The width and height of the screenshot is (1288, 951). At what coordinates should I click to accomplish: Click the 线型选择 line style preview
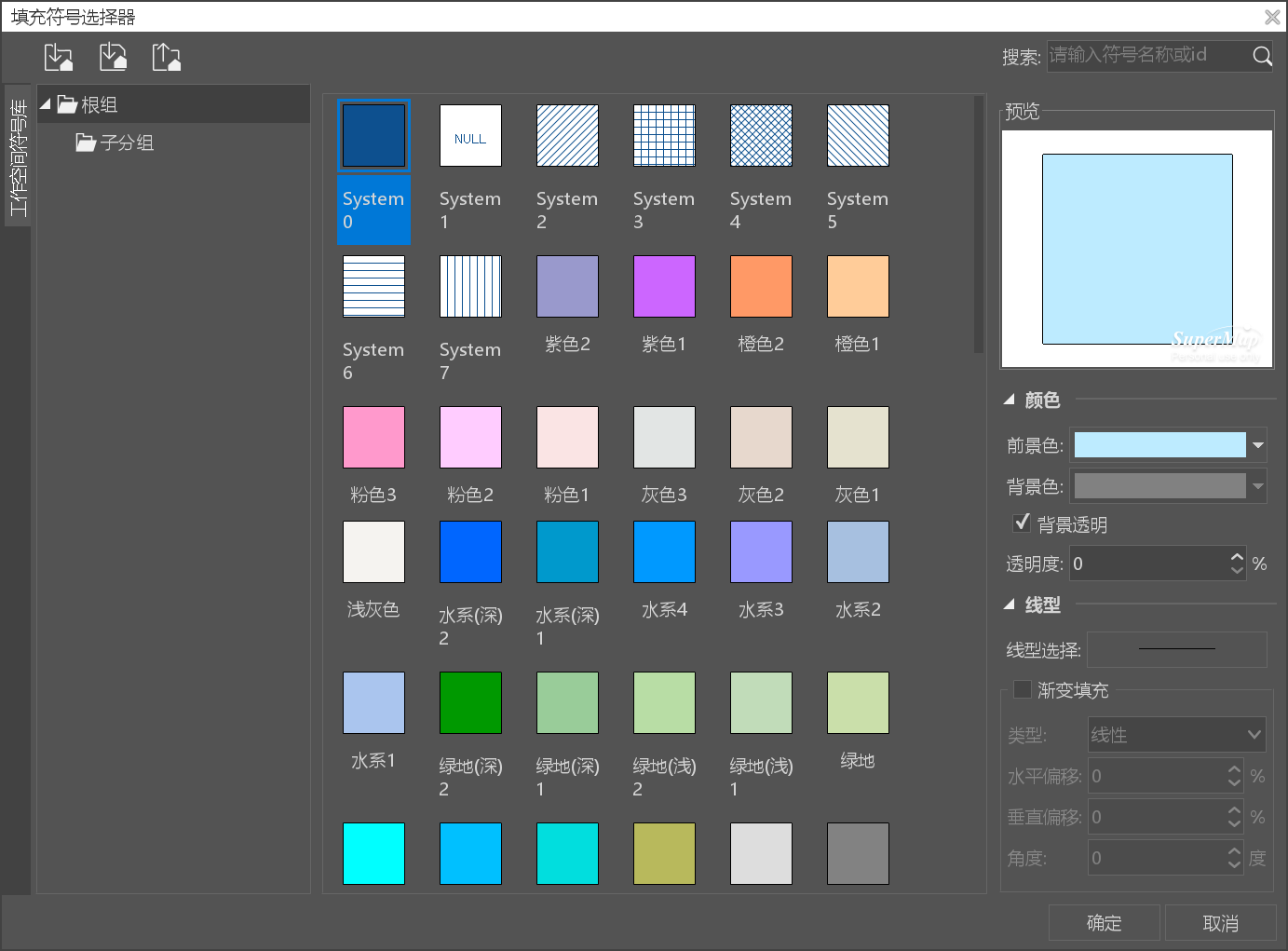pyautogui.click(x=1176, y=649)
